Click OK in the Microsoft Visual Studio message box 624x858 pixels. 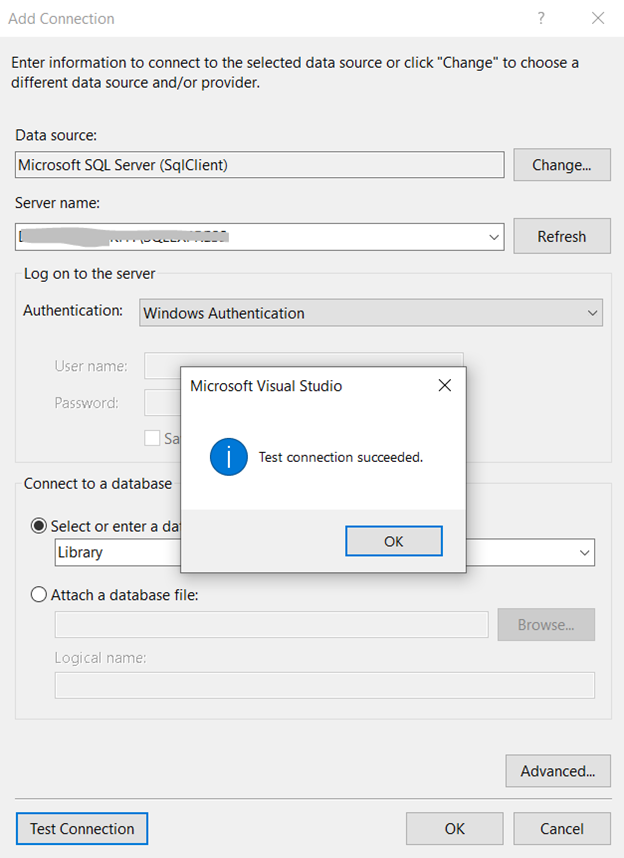[x=394, y=541]
